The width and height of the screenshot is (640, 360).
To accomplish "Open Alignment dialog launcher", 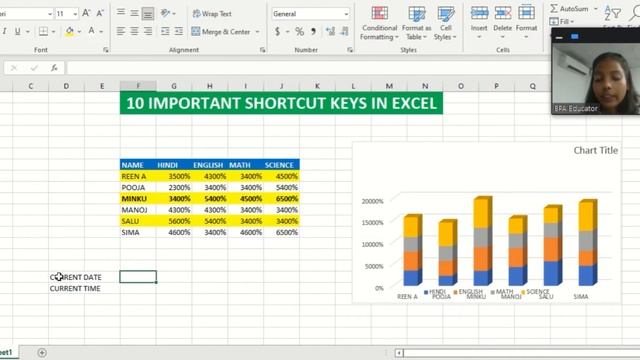I will [x=262, y=50].
